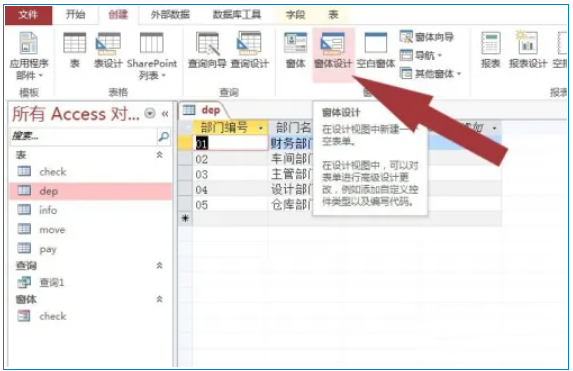Open the 查询向导 query wizard icon
This screenshot has height=371, width=573.
pos(207,50)
